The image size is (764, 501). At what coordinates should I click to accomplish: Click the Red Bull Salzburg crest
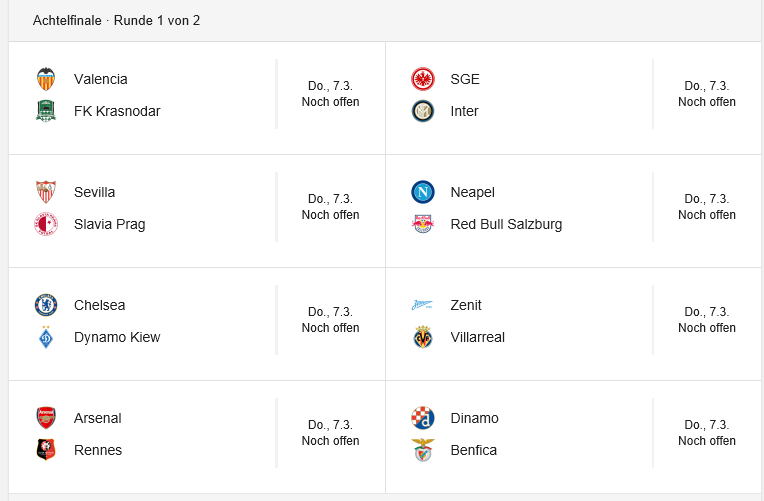[x=423, y=224]
